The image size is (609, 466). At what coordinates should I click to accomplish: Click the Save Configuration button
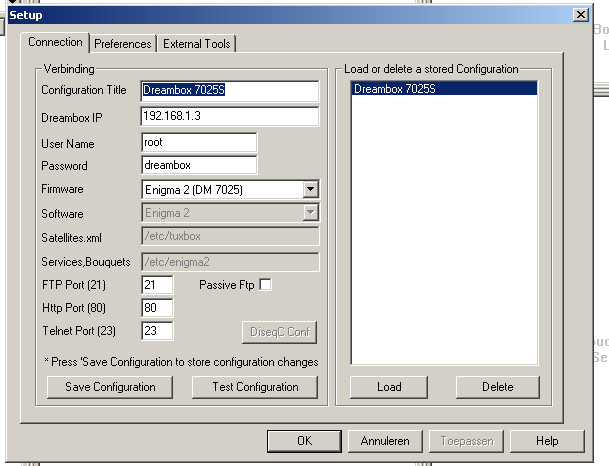pyautogui.click(x=110, y=387)
